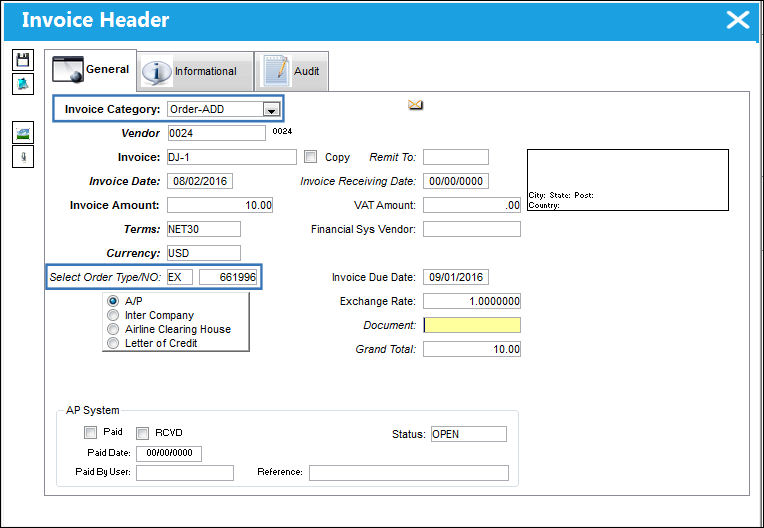Select the Airline Clearing House option
The height and width of the screenshot is (528, 764).
tap(113, 329)
